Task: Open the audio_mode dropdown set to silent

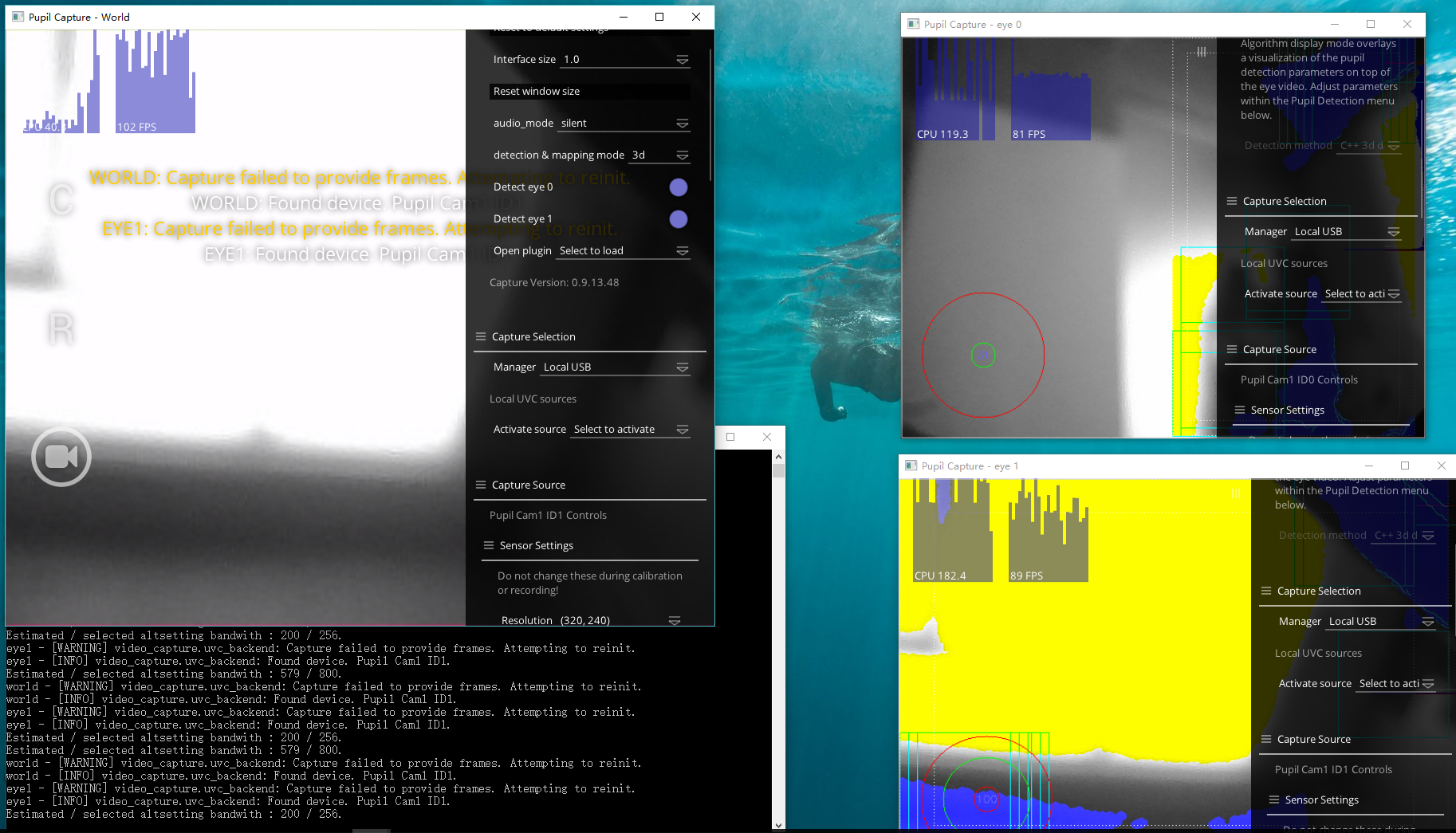Action: point(624,124)
